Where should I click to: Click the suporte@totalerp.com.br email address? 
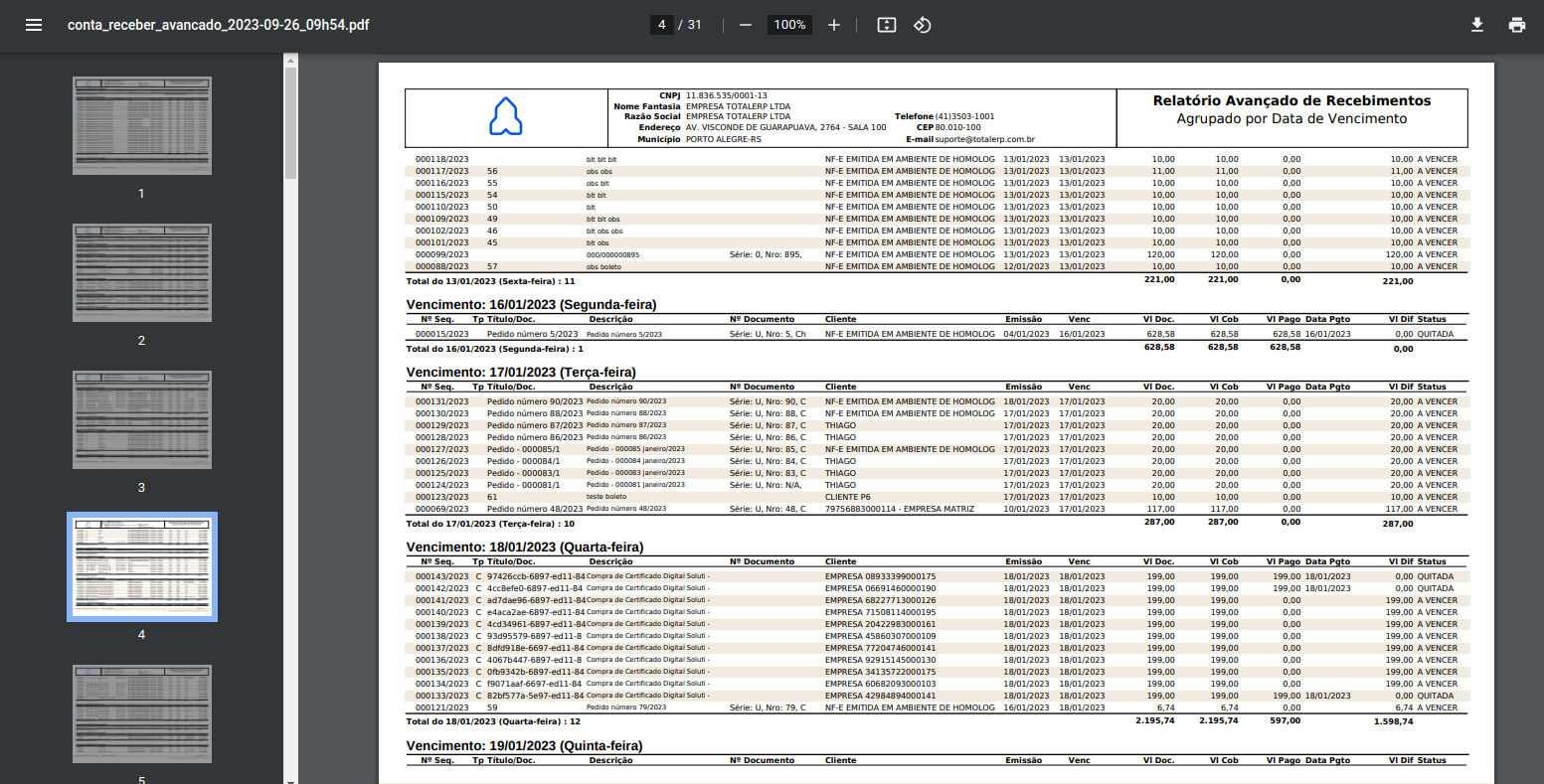[x=984, y=140]
